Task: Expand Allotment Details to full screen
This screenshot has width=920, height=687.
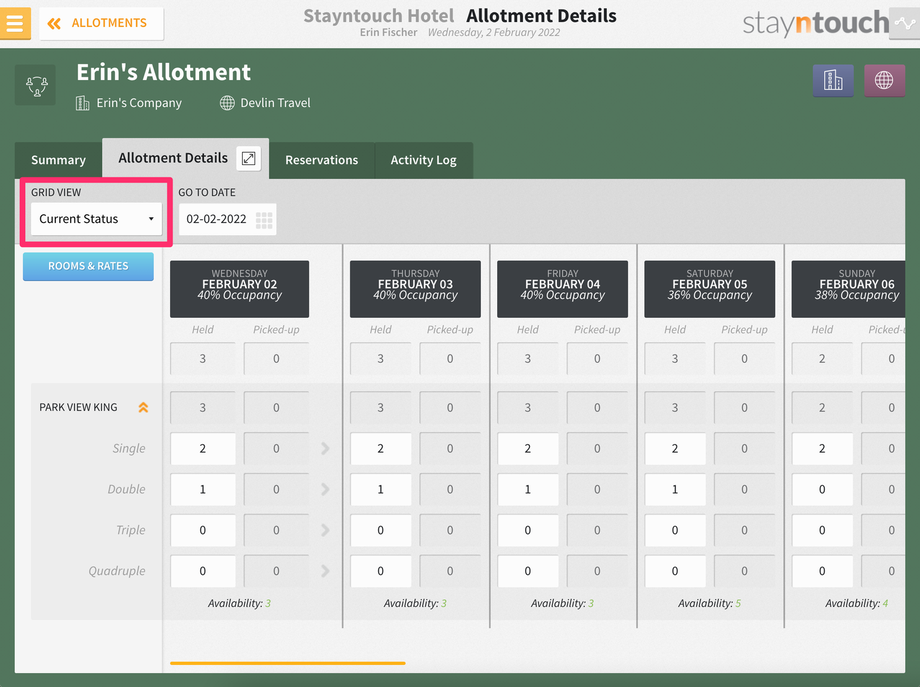Action: click(248, 158)
